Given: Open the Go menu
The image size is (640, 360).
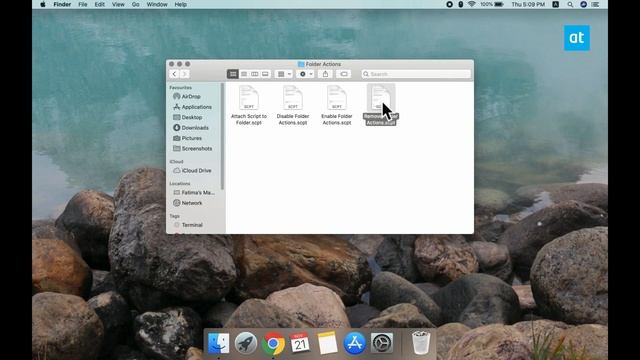Looking at the screenshot, I should [136, 4].
